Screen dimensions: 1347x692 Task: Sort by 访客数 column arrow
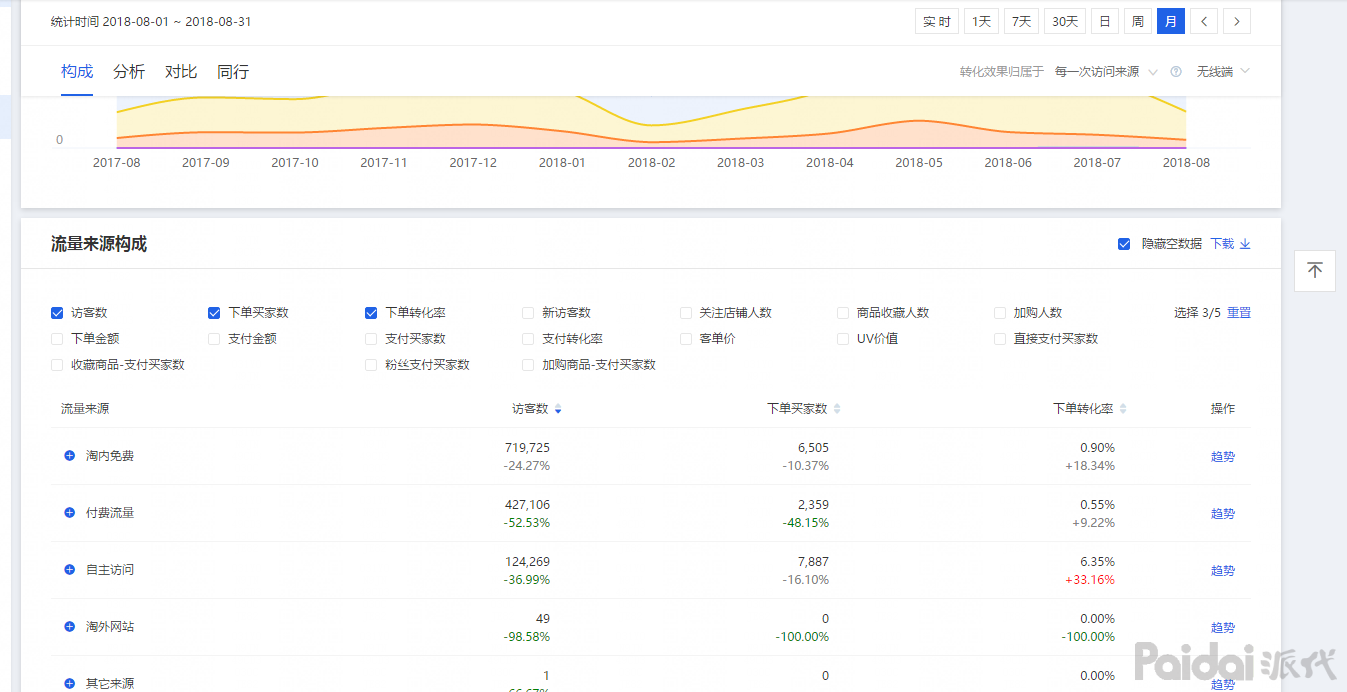558,409
